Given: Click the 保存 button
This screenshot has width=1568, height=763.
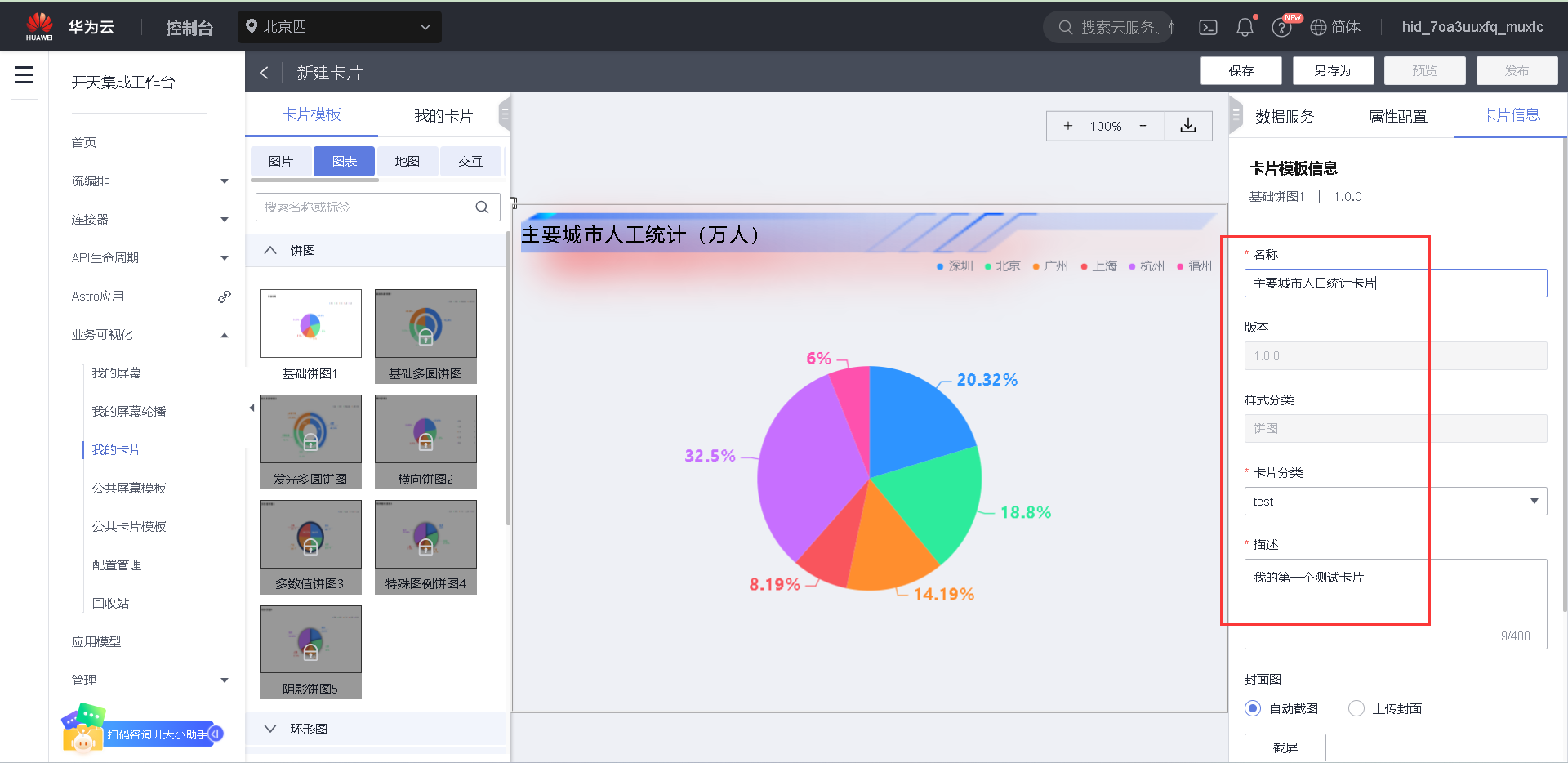Looking at the screenshot, I should point(1241,71).
